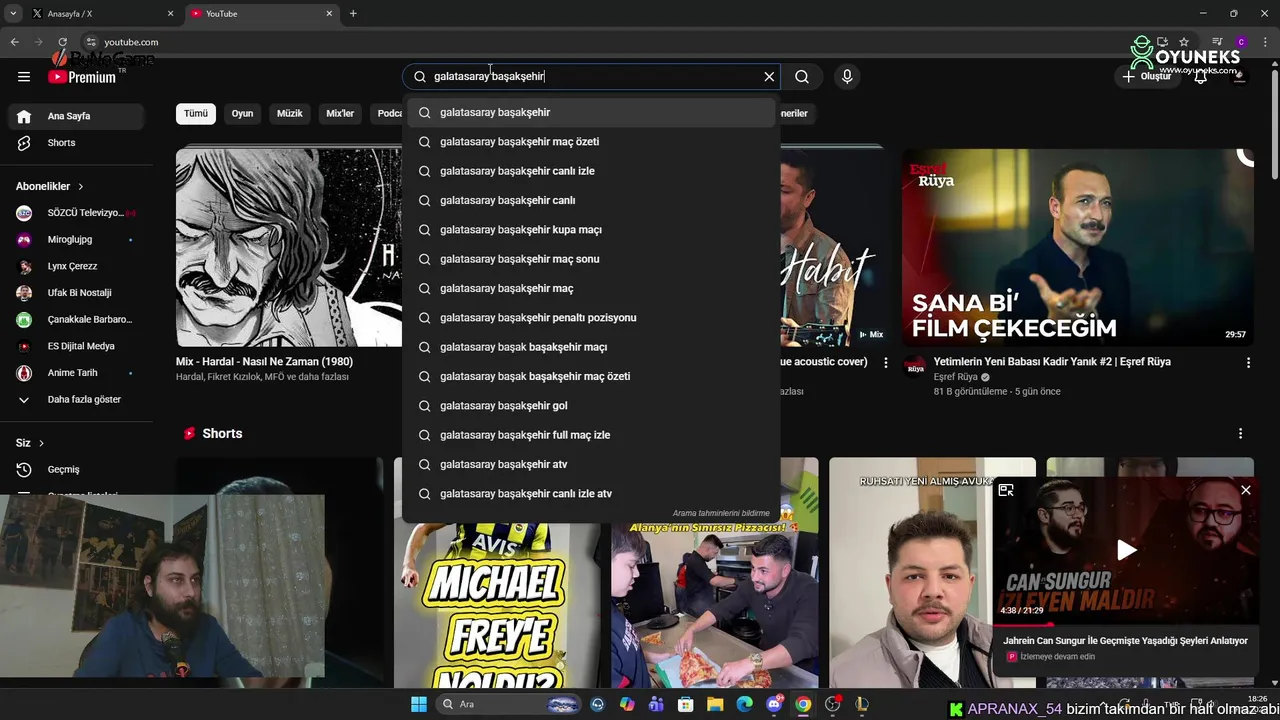Expand Daha fazla göster subscriptions list
1280x720 pixels.
(76, 399)
